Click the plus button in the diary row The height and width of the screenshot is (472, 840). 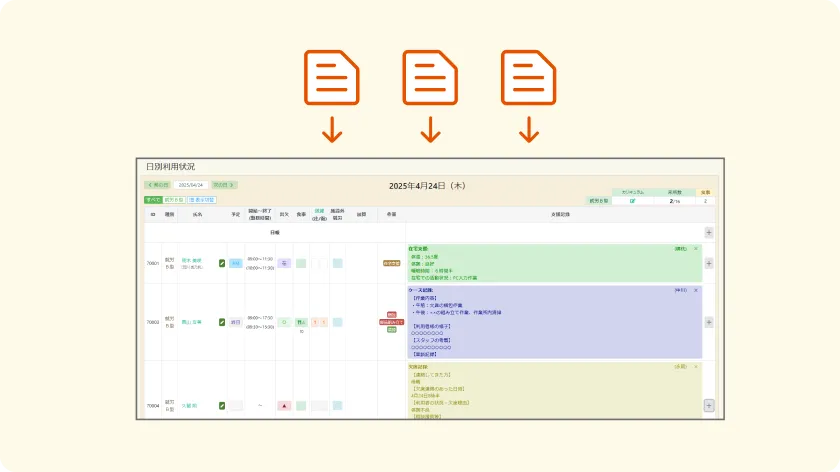coord(709,232)
